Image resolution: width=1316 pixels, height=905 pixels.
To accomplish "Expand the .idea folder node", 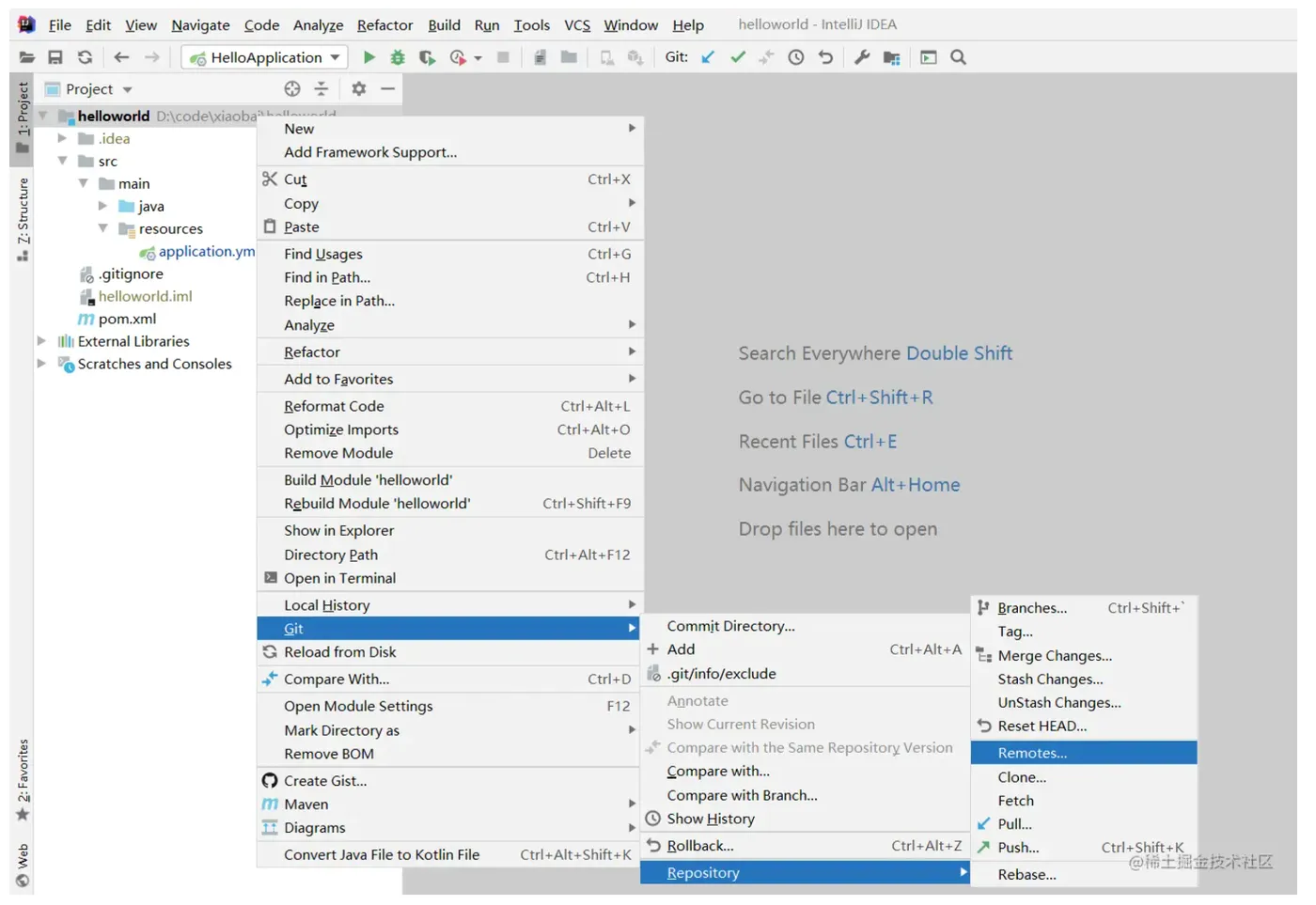I will [62, 138].
